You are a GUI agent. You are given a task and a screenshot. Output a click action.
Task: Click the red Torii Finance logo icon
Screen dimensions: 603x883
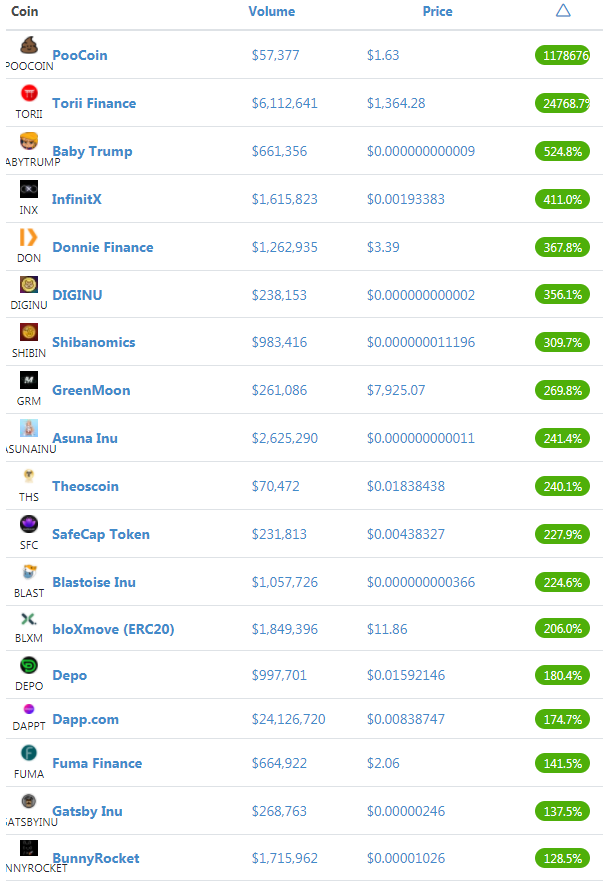coord(29,92)
